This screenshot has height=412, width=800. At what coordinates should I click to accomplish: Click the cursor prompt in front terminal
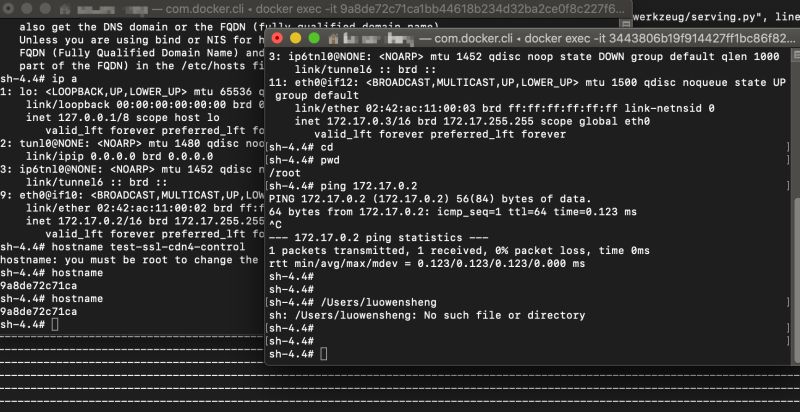[x=323, y=354]
